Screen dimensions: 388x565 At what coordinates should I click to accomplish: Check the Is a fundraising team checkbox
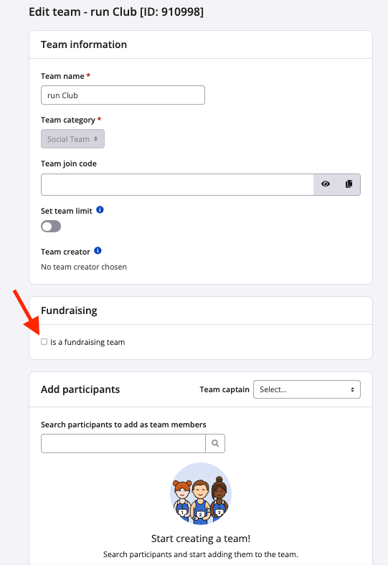click(44, 341)
